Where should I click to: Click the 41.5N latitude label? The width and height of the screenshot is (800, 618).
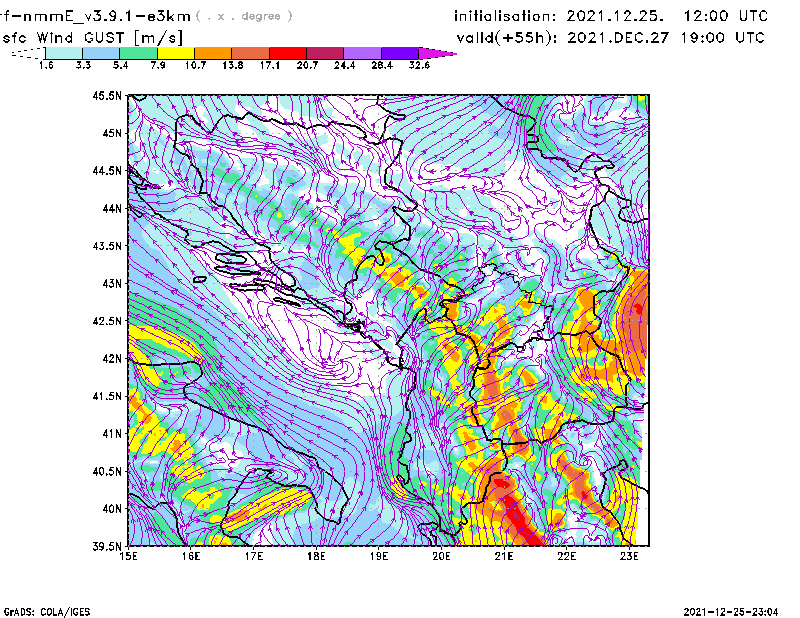tap(107, 396)
